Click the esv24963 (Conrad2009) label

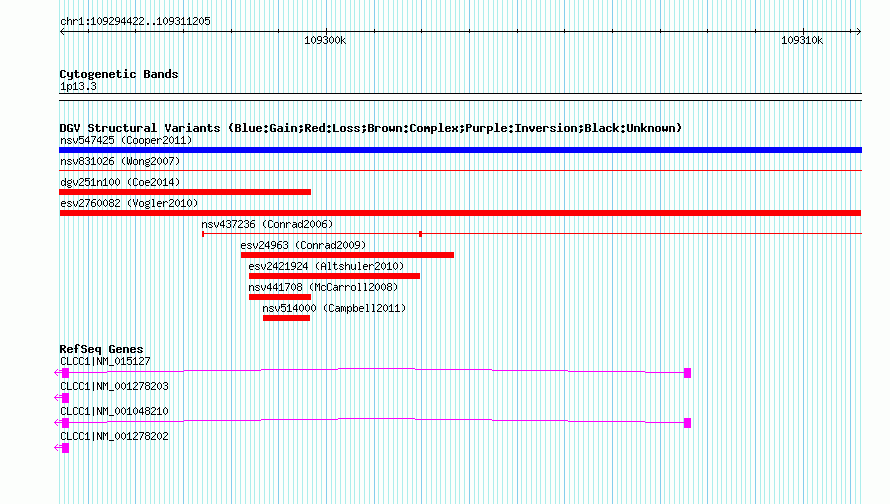(x=303, y=245)
